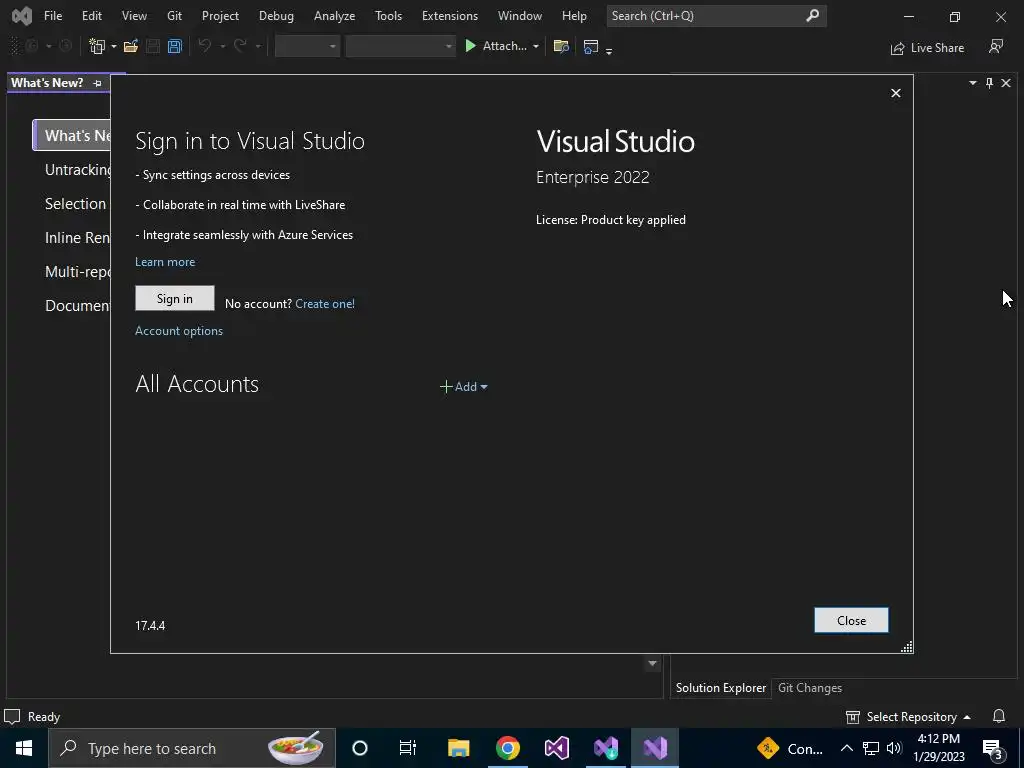This screenshot has height=768, width=1024.
Task: Select the Multi-rep item in What's New
Action: coord(77,272)
